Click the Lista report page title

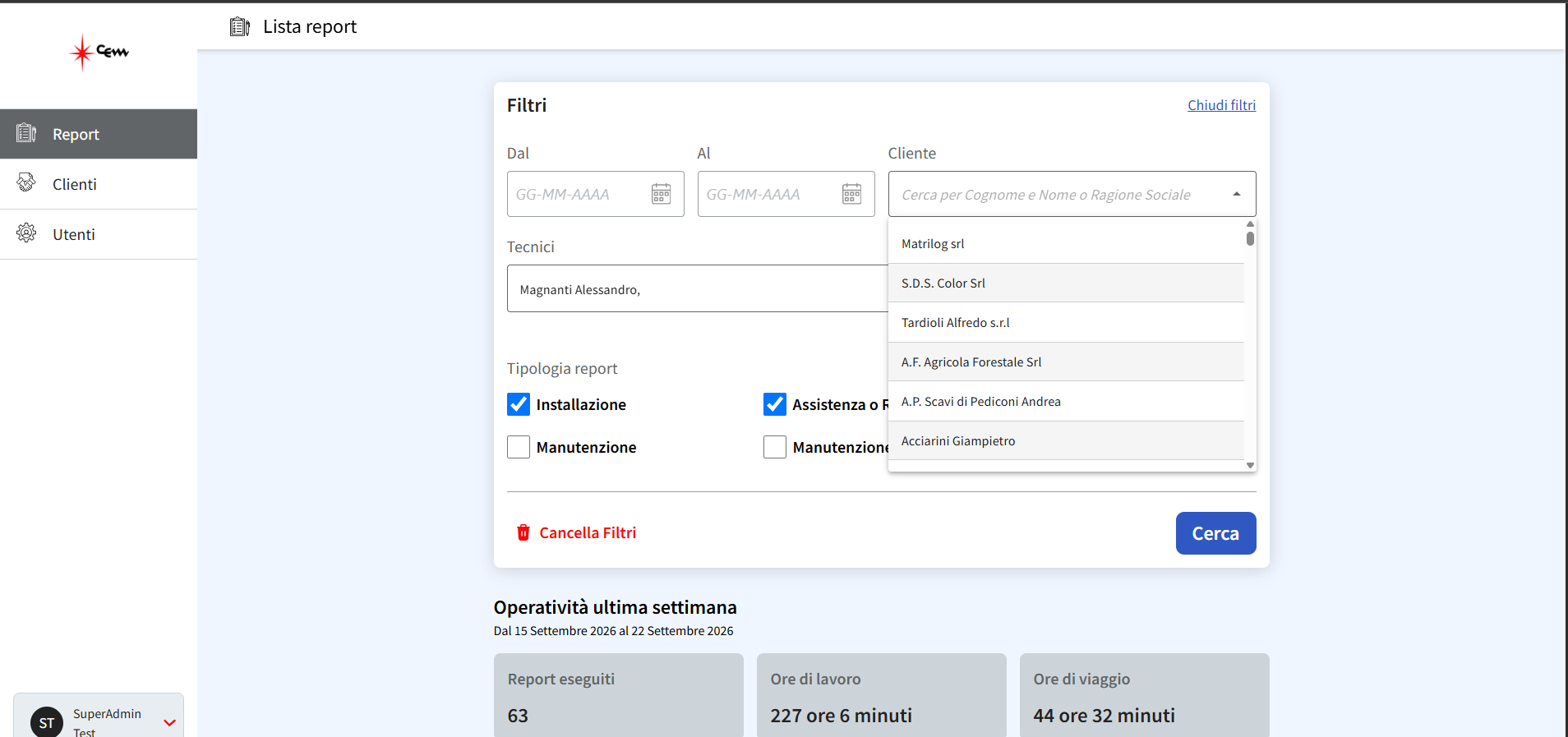click(x=310, y=26)
